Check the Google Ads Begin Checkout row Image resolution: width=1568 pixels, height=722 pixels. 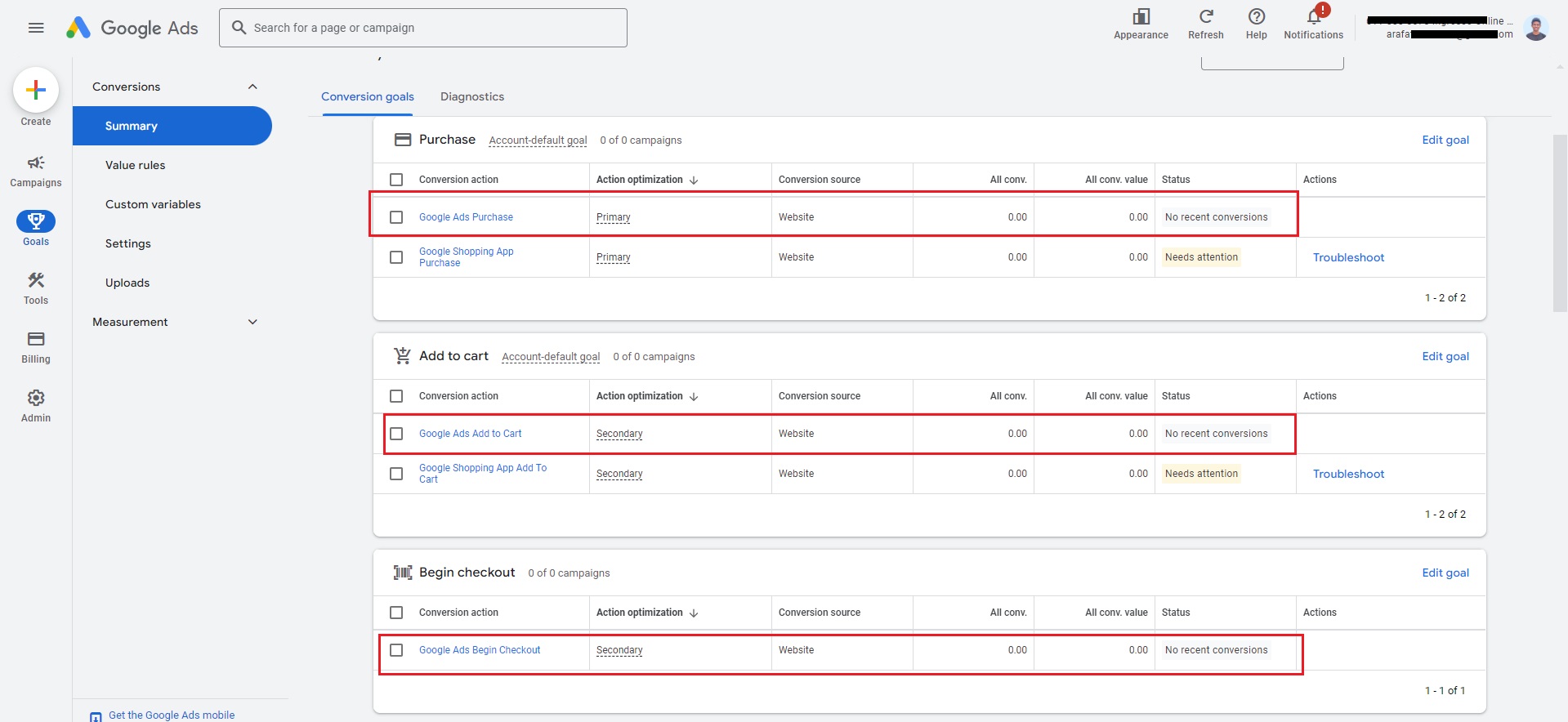(396, 650)
